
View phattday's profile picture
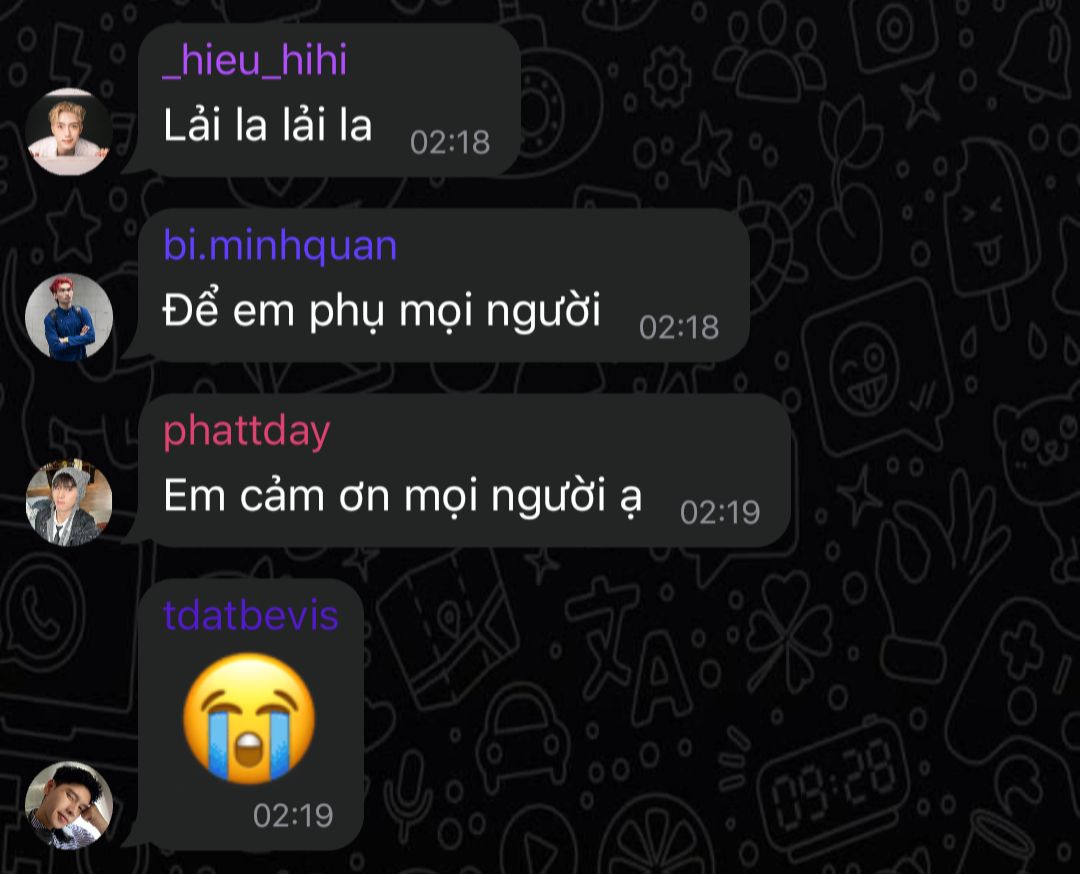click(69, 502)
